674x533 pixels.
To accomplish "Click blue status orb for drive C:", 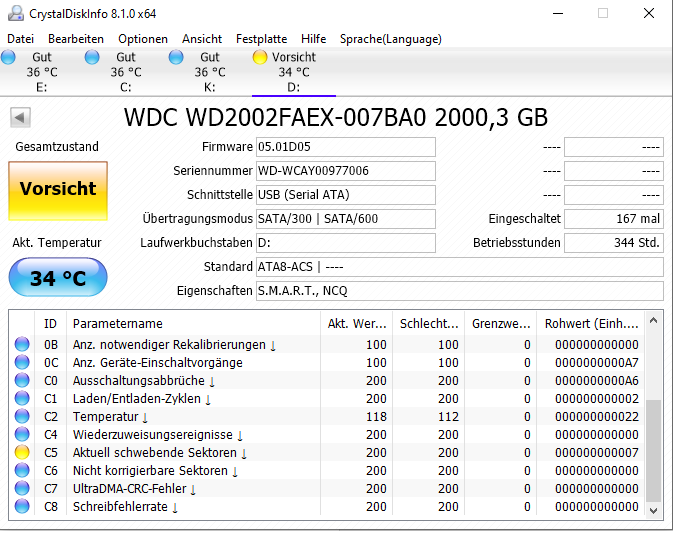I will coord(92,57).
